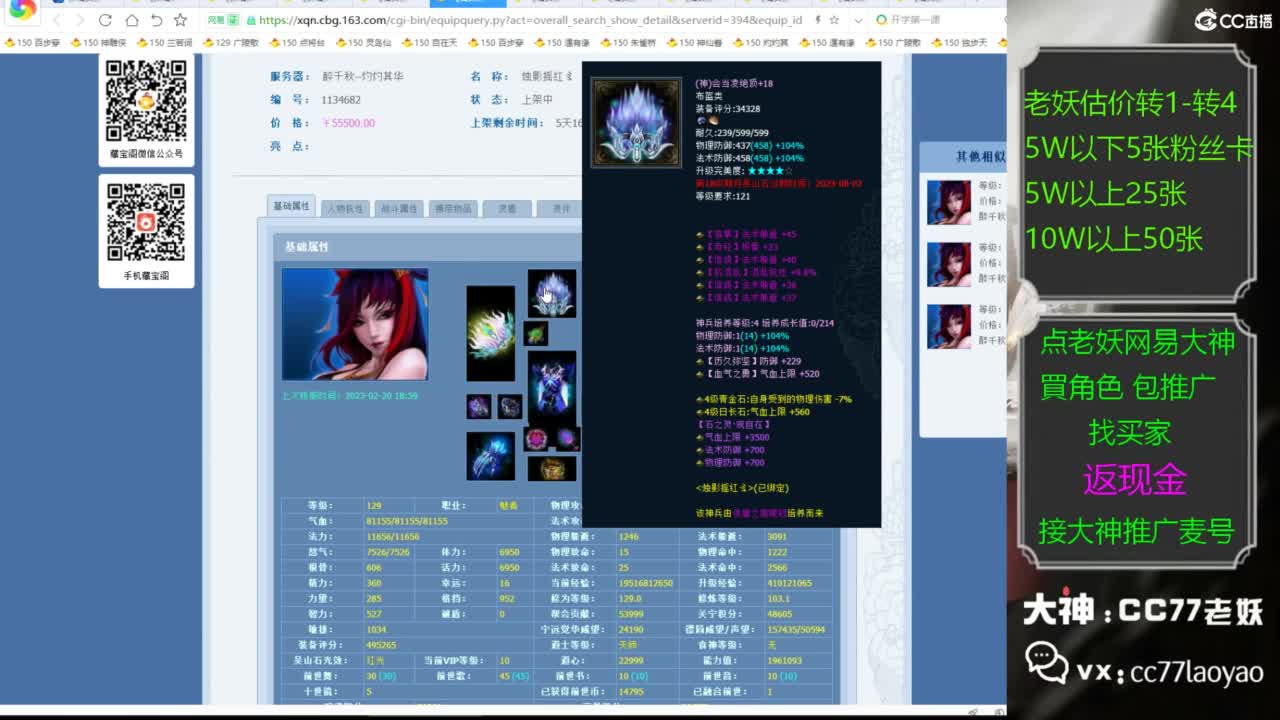Click the red-haired character portrait
The width and height of the screenshot is (1280, 720).
coord(355,324)
